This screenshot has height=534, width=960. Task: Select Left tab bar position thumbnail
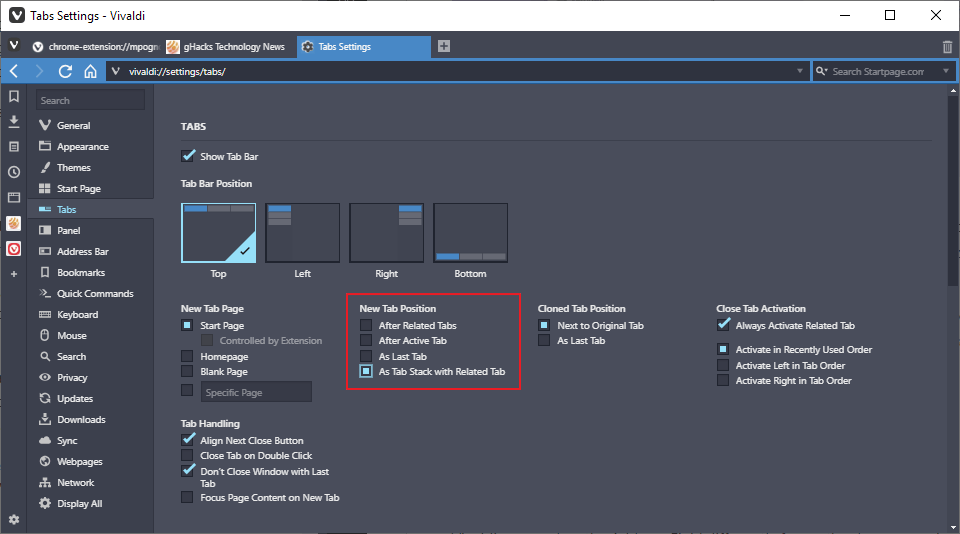(302, 233)
